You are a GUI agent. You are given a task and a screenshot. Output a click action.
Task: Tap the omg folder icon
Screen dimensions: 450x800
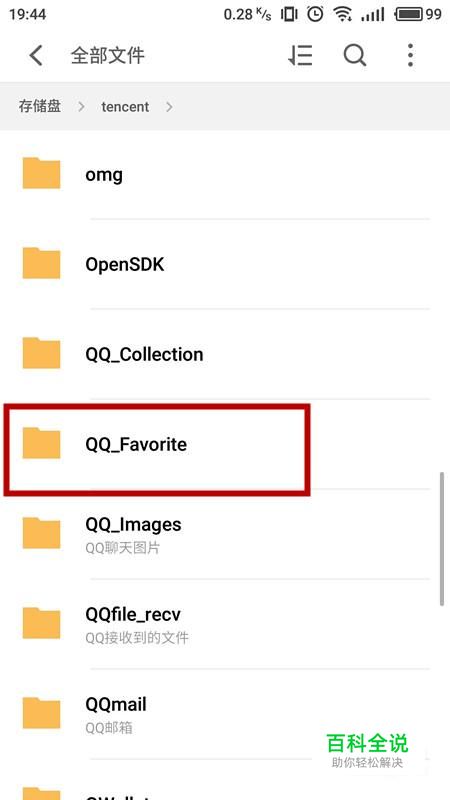41,173
